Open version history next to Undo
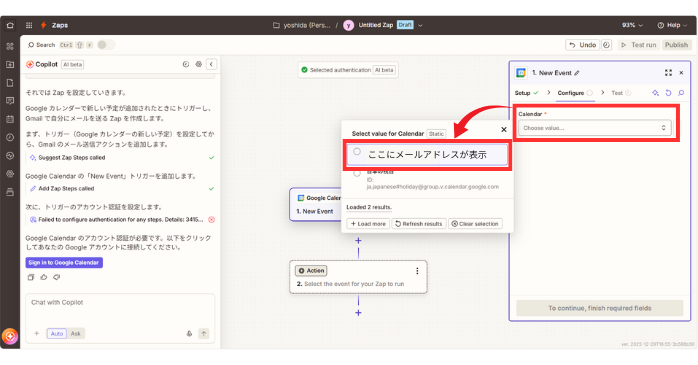The height and width of the screenshot is (365, 698). pos(606,45)
